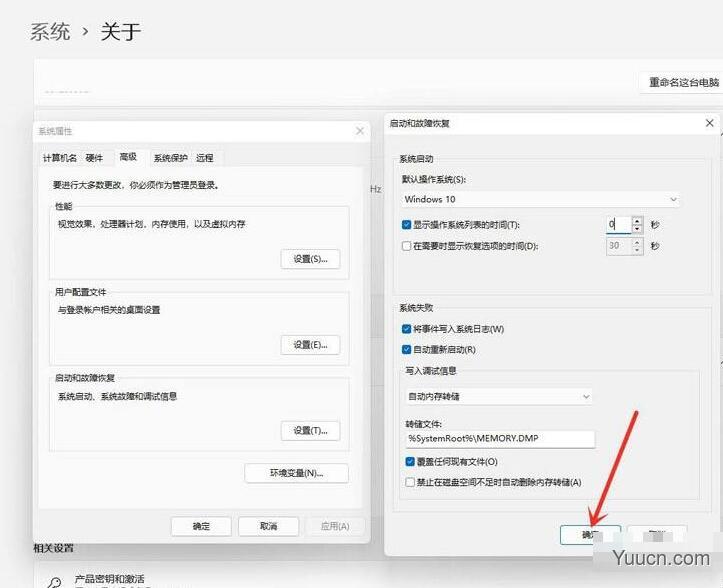Click the dump file path MEMORY.DMP field
Viewport: 723px width, 588px height.
point(500,439)
